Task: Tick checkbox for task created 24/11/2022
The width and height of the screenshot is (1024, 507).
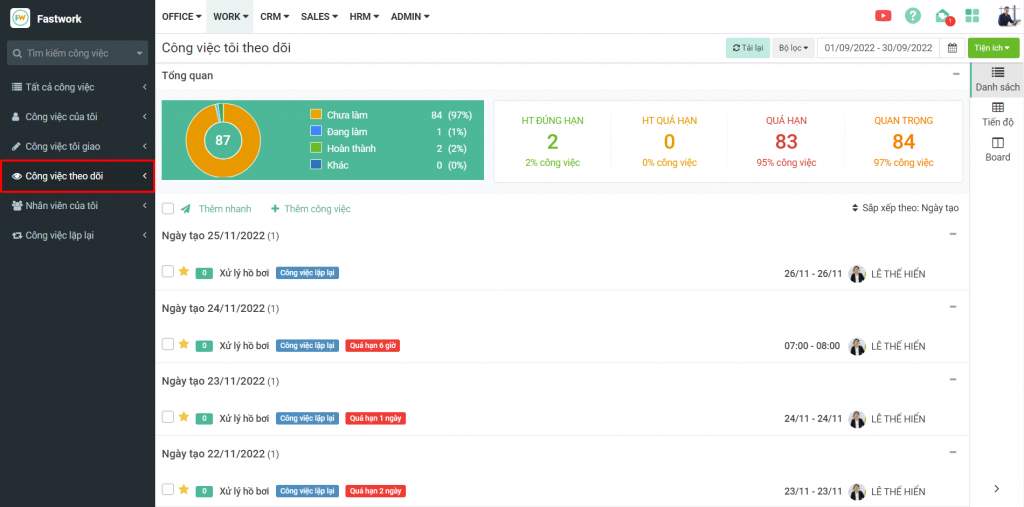Action: tap(168, 345)
